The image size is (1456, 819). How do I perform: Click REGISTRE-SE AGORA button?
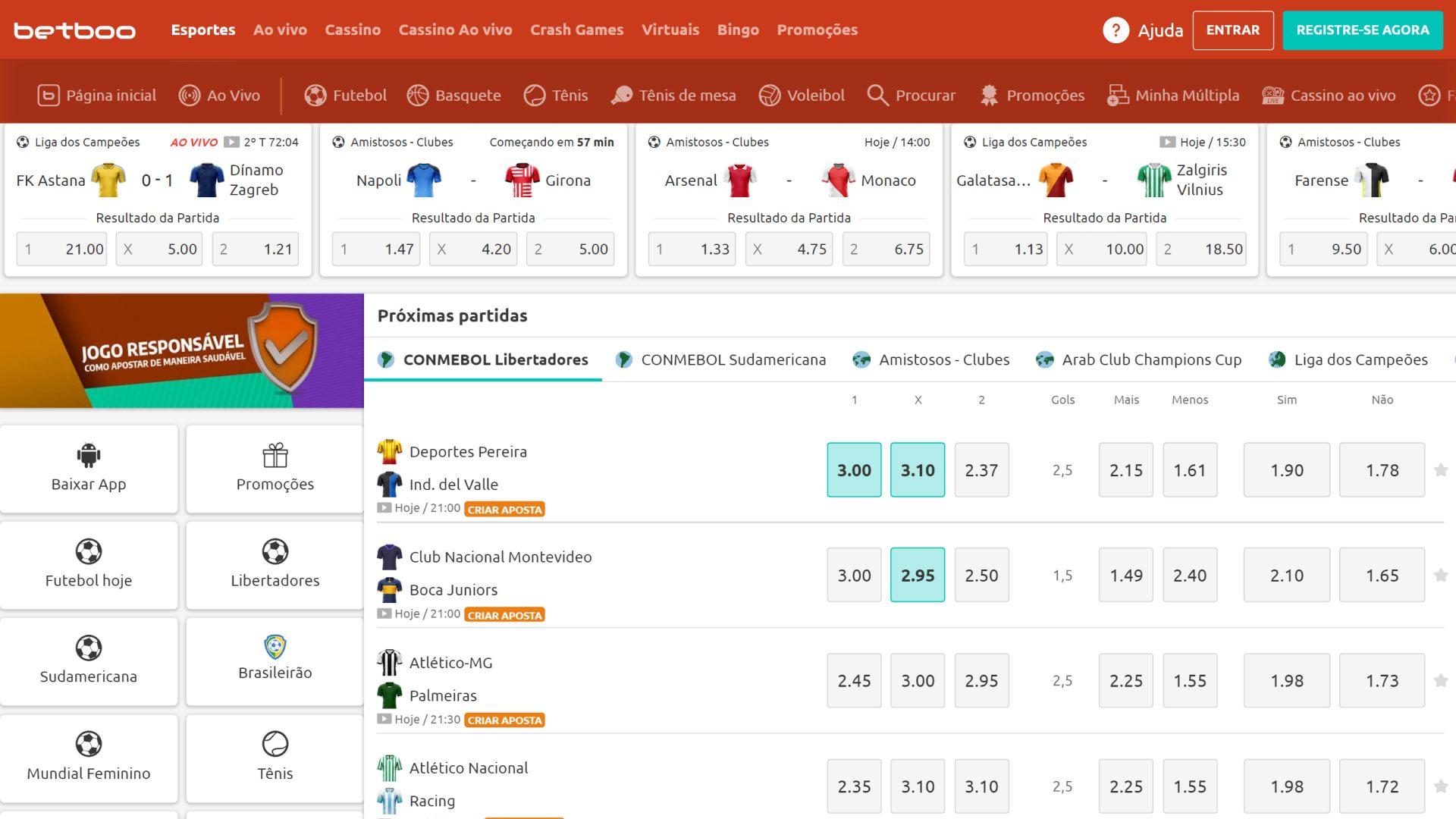[1363, 30]
